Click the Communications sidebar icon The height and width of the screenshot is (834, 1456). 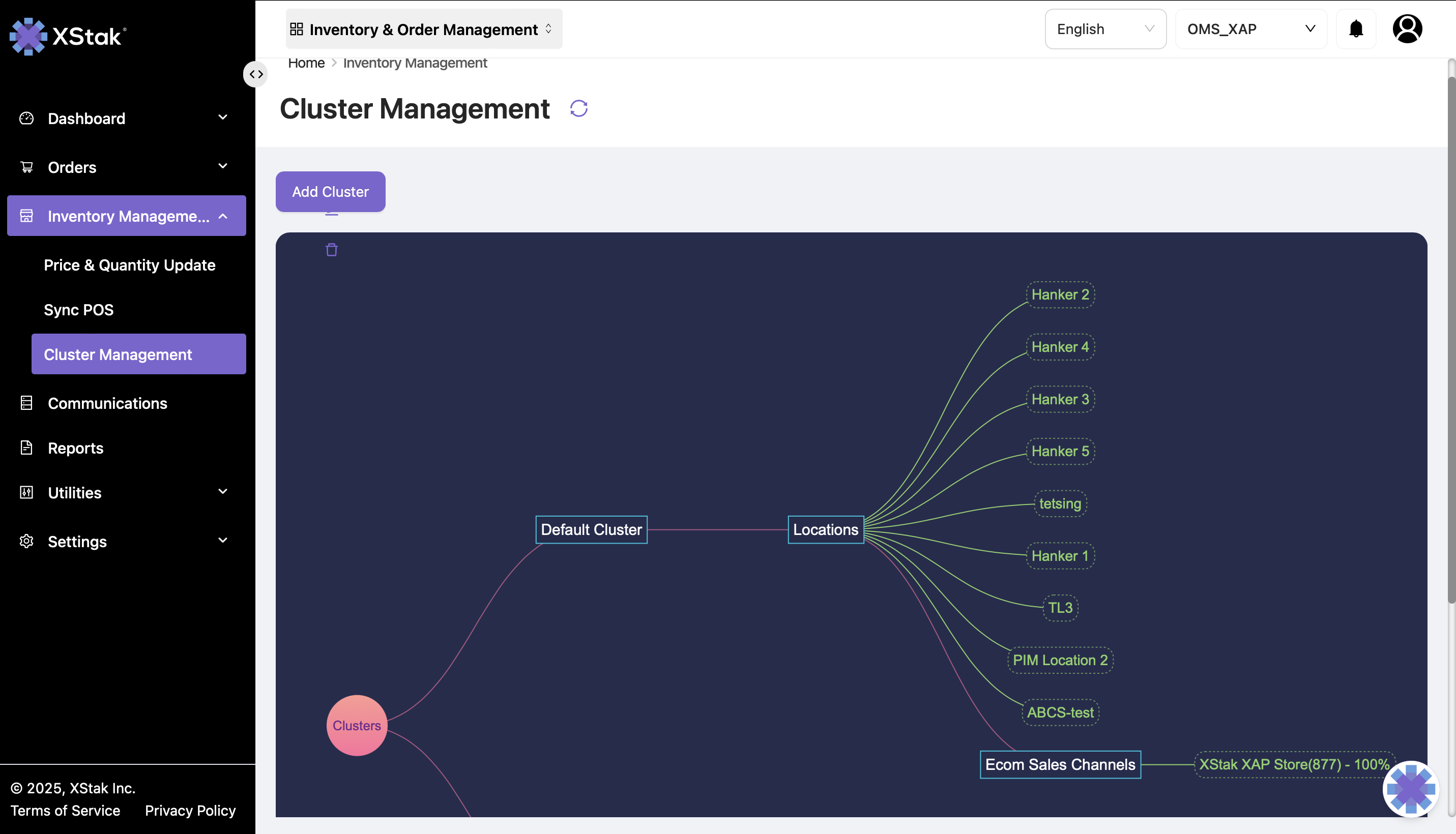[26, 403]
